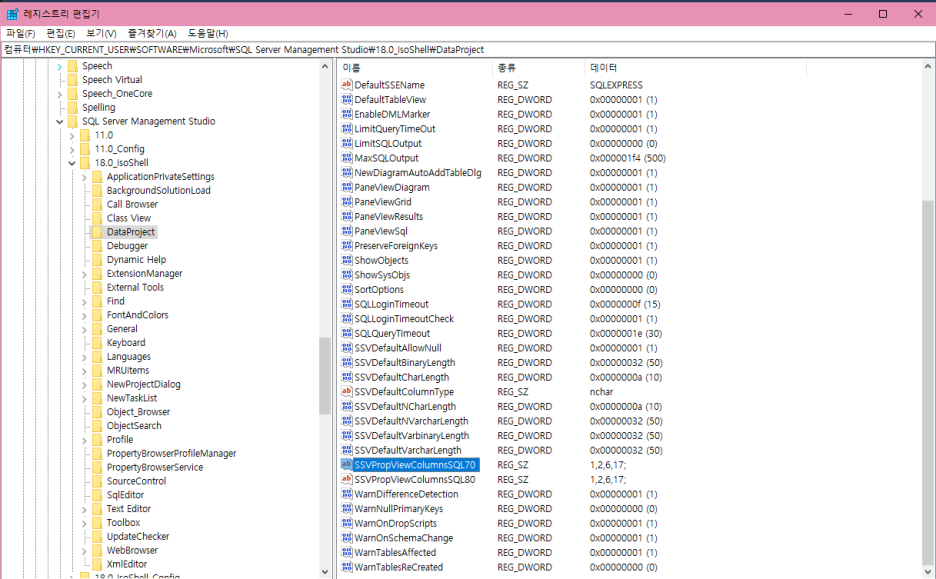This screenshot has height=579, width=936.
Task: Select the PreserveForeignKeys value name
Action: point(396,245)
